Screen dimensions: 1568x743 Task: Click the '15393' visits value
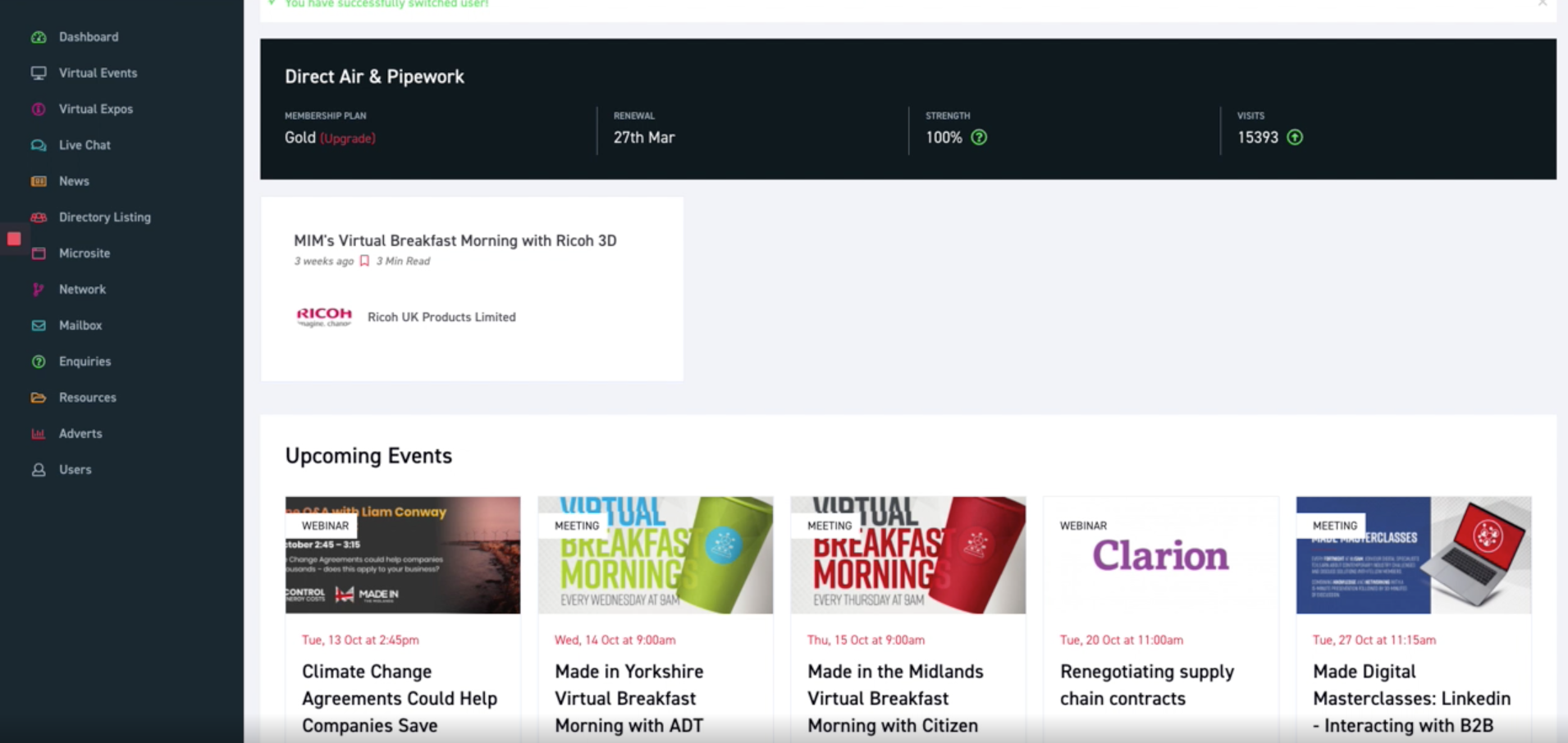[x=1258, y=138]
